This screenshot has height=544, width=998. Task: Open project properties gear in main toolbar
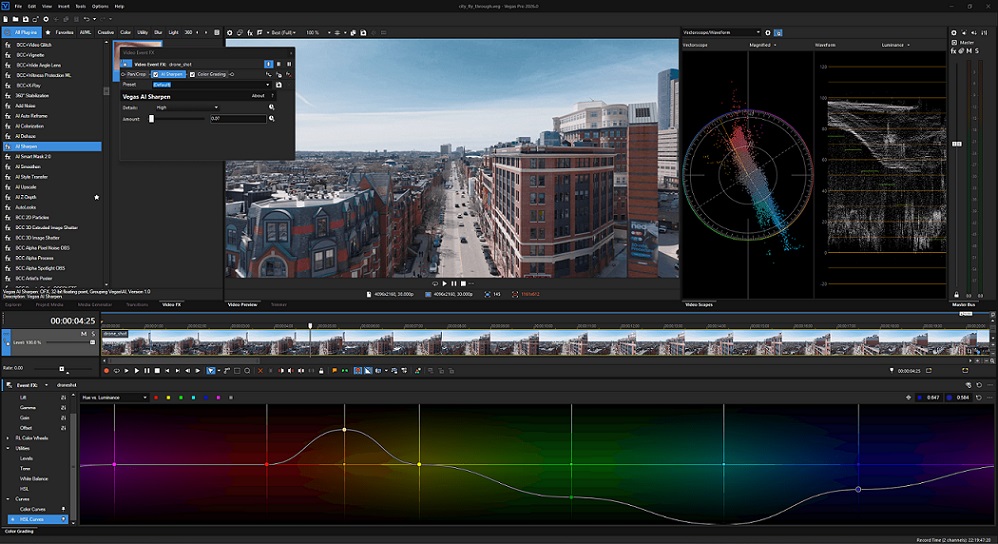(46, 19)
